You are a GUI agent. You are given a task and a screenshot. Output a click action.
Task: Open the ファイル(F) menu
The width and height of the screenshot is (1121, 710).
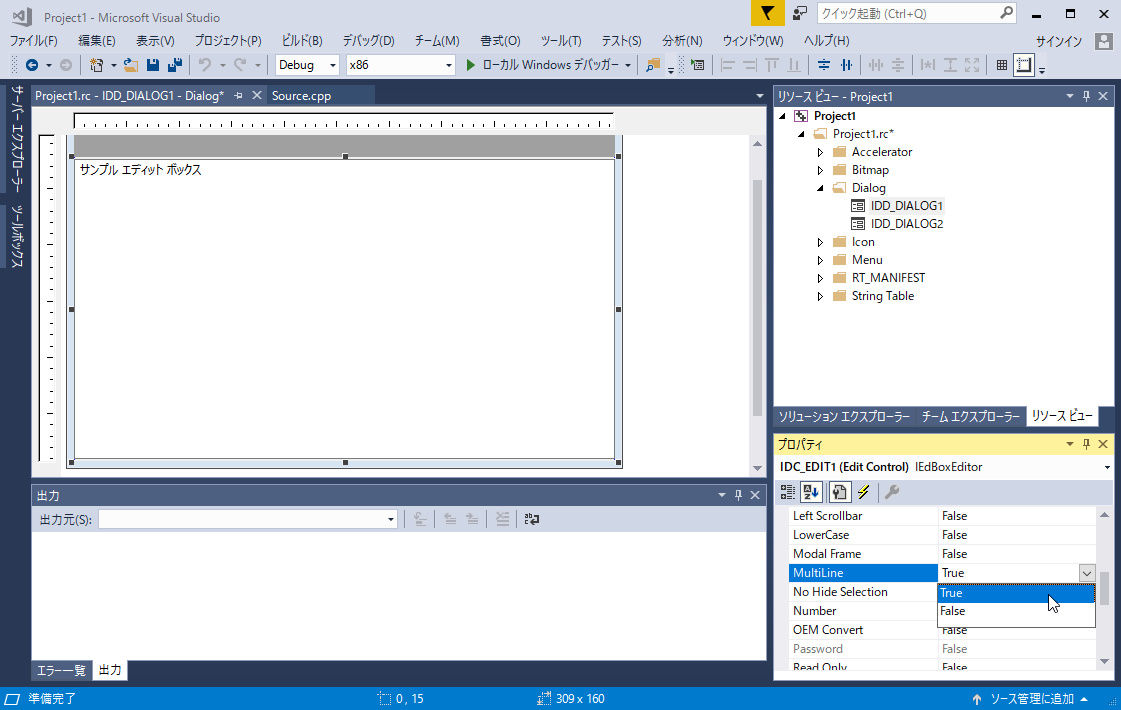[34, 41]
